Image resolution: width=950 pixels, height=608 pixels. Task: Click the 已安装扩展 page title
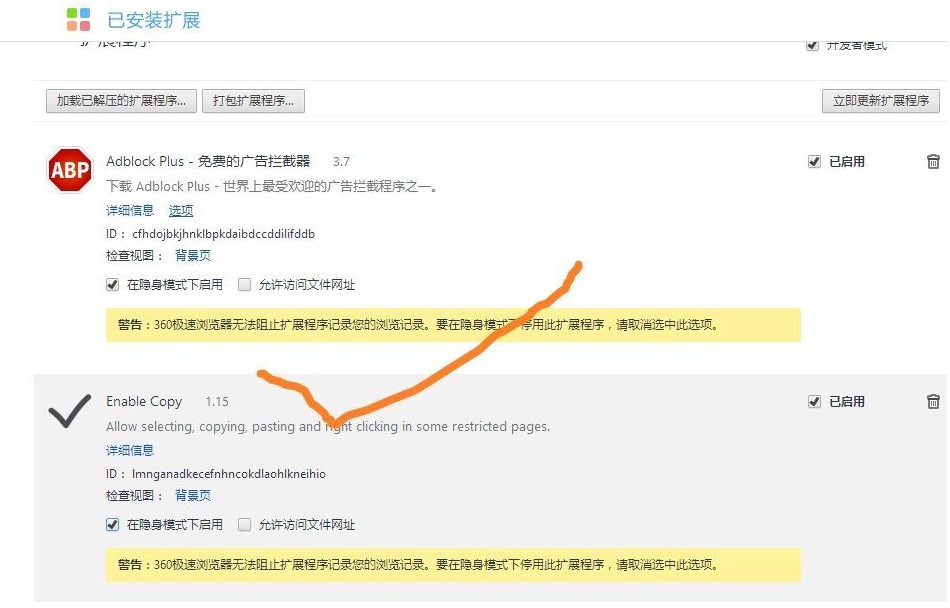point(153,20)
